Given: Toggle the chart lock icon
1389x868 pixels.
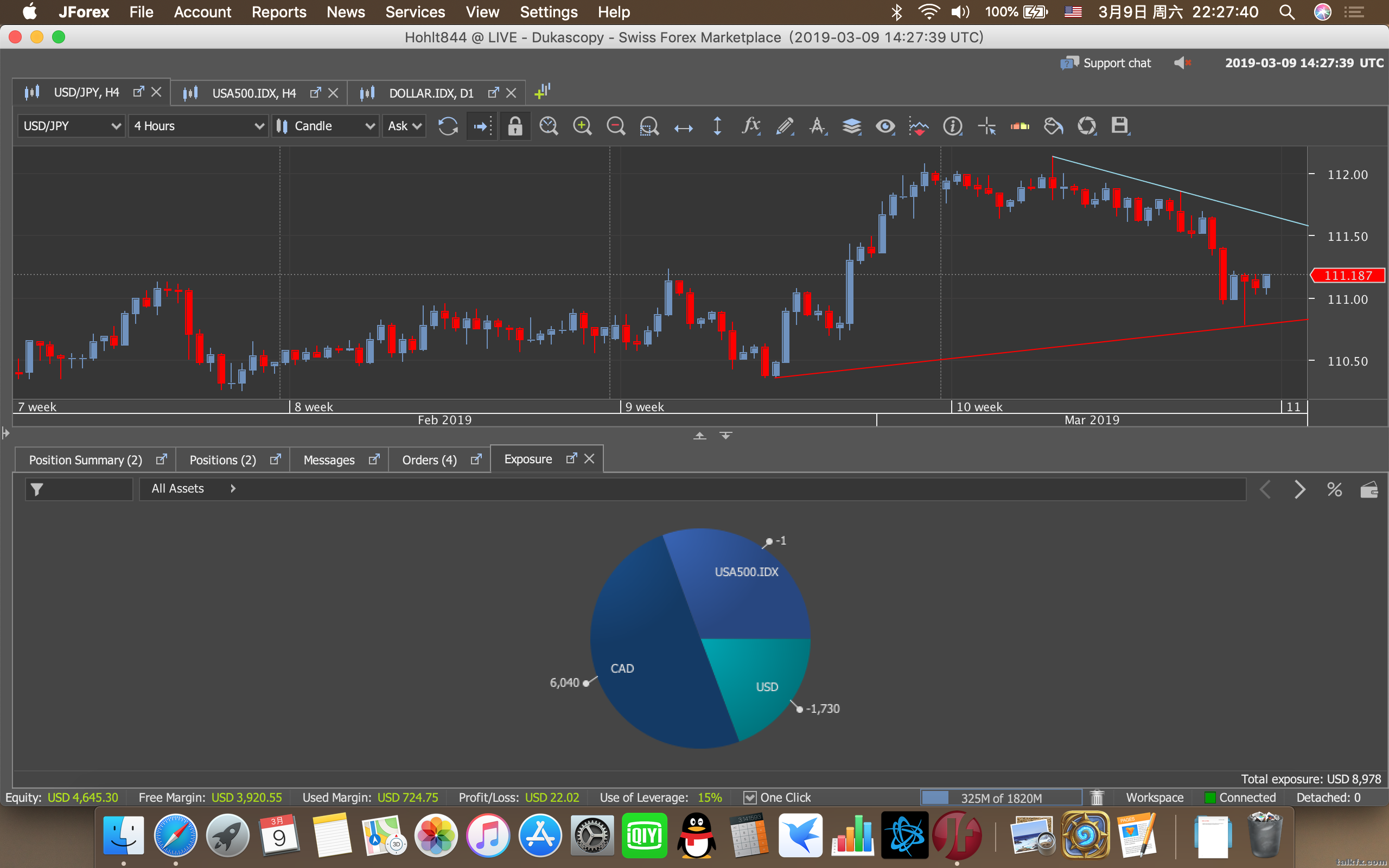Looking at the screenshot, I should [515, 126].
